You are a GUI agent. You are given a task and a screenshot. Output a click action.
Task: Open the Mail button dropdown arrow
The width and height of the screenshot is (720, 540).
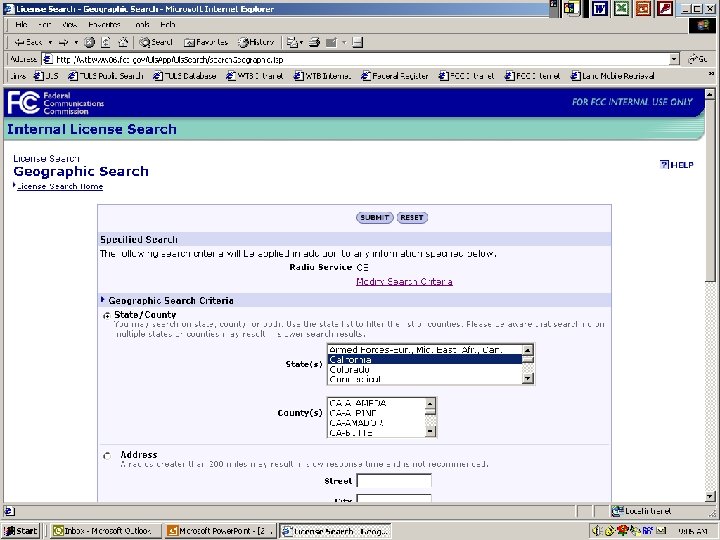point(301,42)
